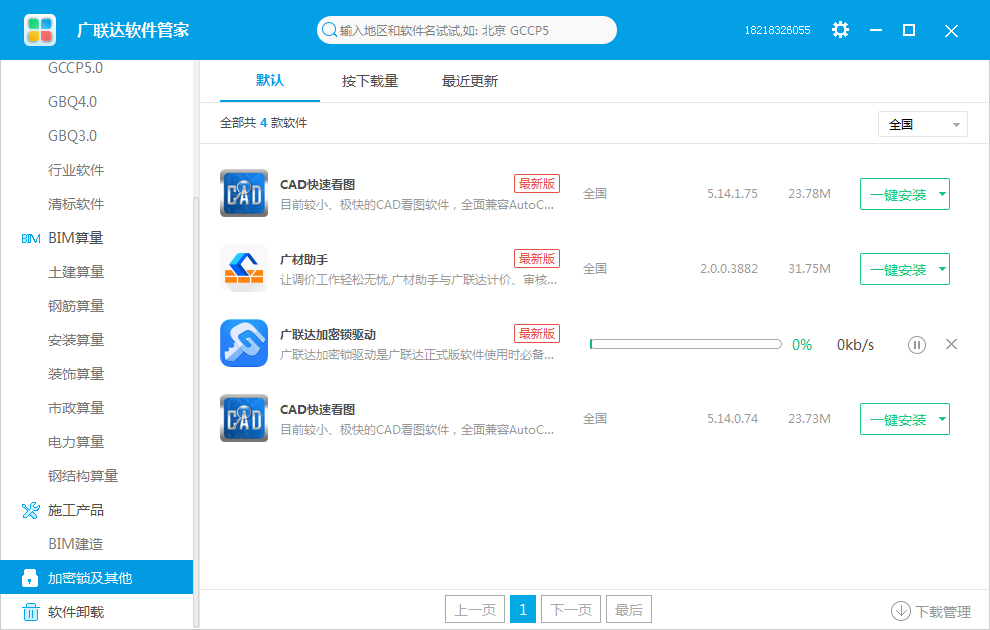
Task: Jump to 最后 last page
Action: 629,609
